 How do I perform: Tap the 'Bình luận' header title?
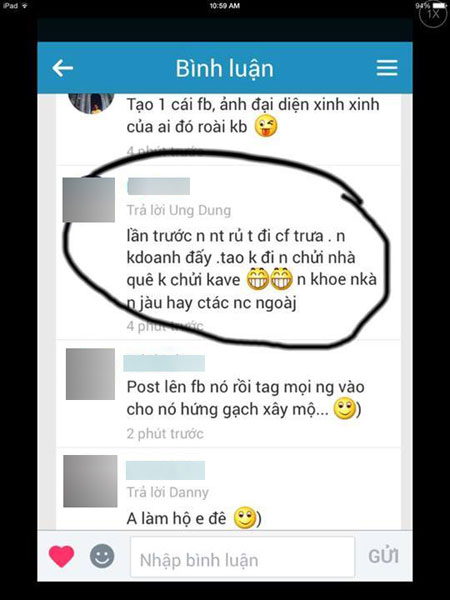pyautogui.click(x=225, y=69)
